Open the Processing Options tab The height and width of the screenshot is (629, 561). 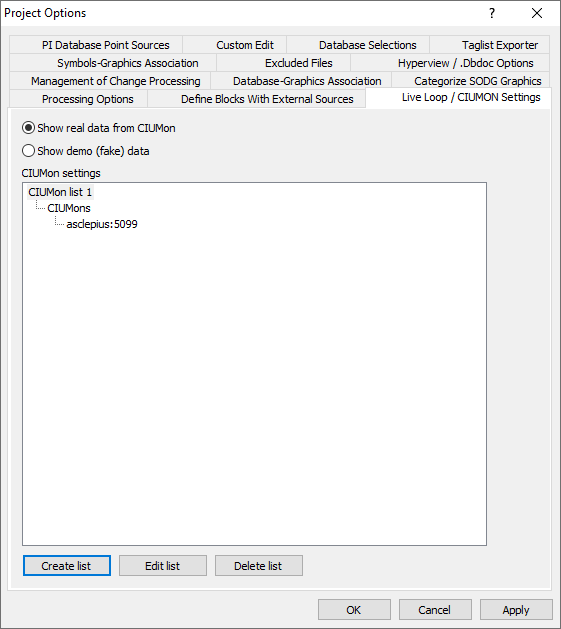87,99
